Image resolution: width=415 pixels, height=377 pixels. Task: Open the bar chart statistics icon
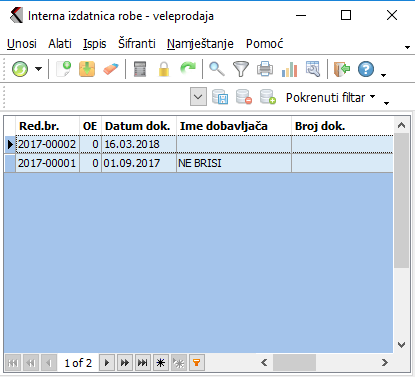pyautogui.click(x=289, y=69)
